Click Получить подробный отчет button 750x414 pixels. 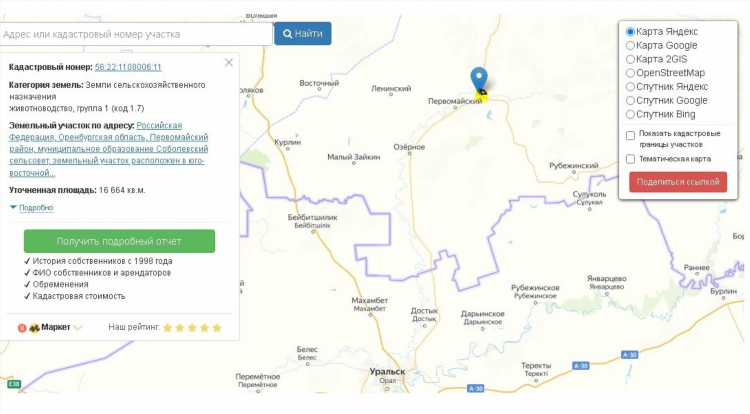[120, 241]
